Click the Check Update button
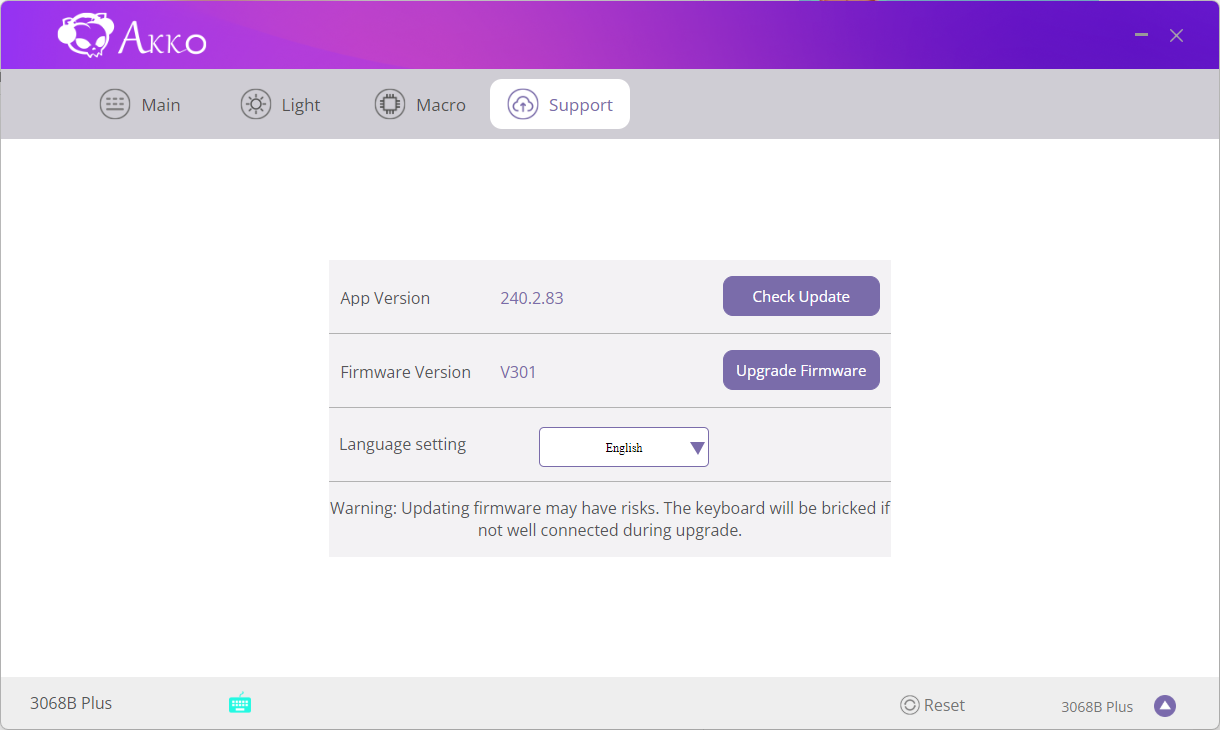The height and width of the screenshot is (730, 1220). click(x=801, y=296)
